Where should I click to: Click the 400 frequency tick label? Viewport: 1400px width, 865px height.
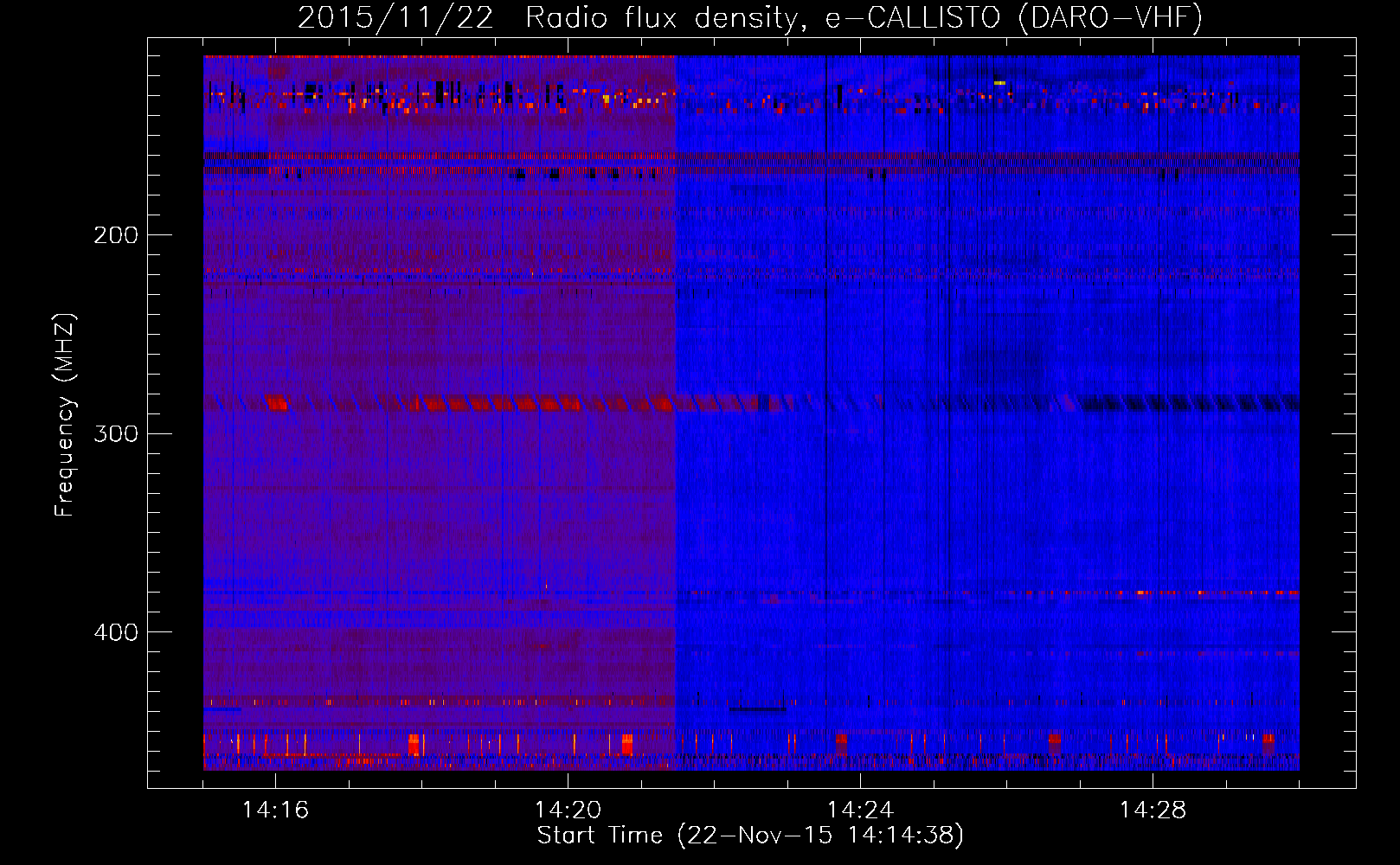tap(116, 632)
